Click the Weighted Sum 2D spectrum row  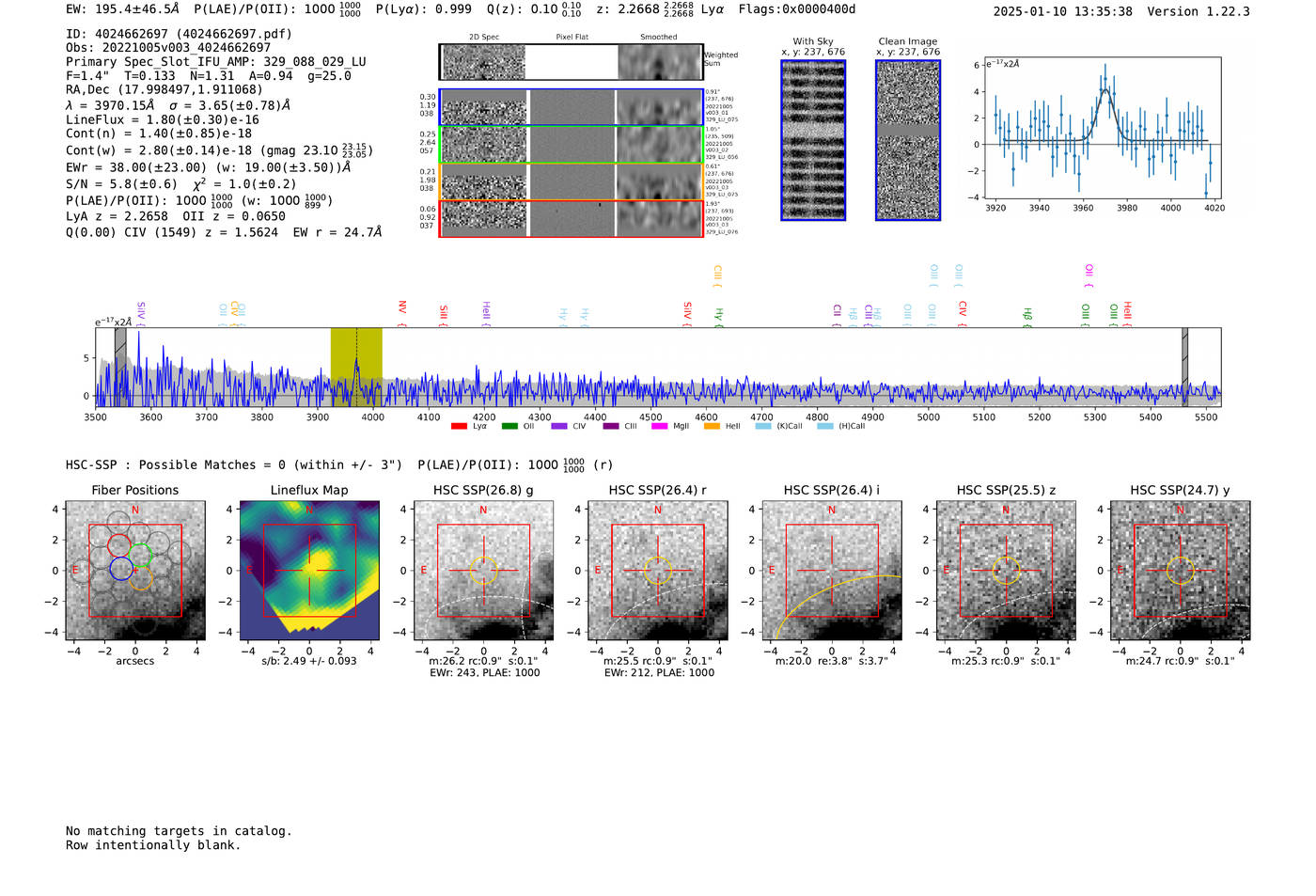(x=571, y=62)
